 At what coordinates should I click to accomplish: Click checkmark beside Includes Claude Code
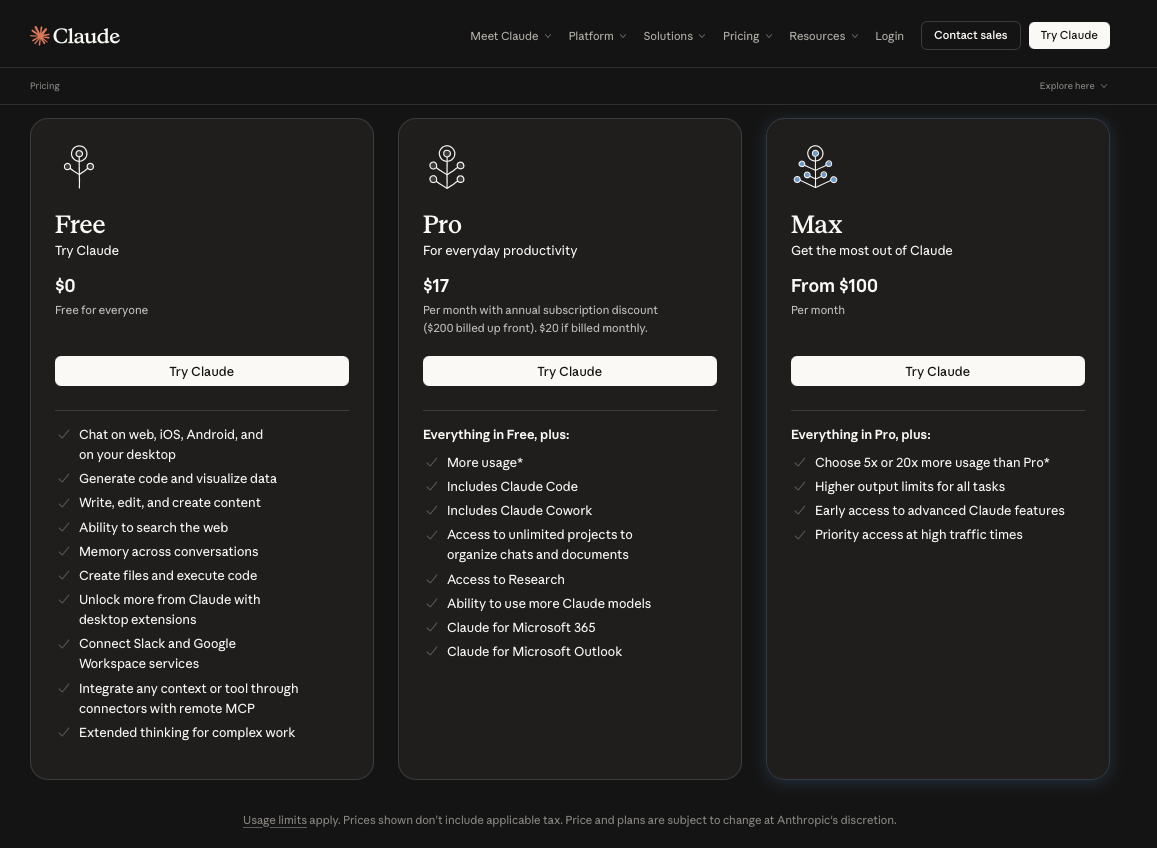432,486
